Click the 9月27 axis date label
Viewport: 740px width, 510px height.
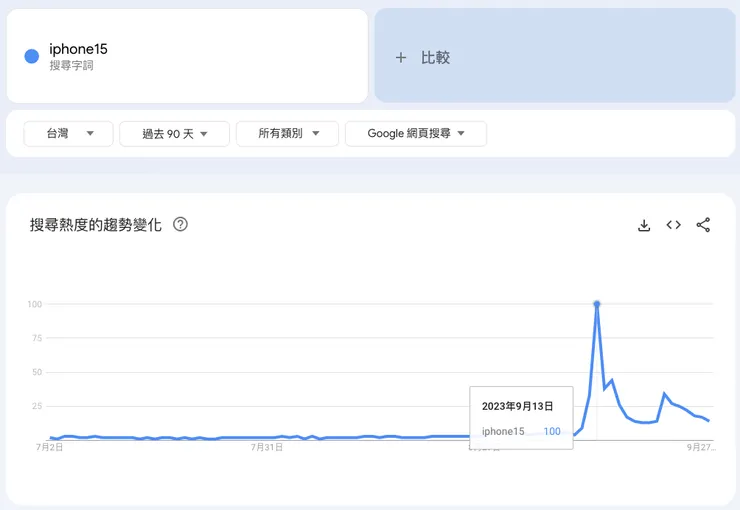[x=701, y=447]
